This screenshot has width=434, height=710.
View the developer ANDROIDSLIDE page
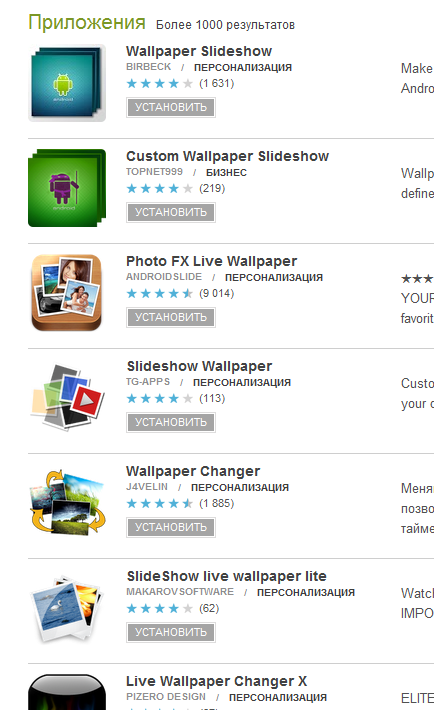click(164, 277)
